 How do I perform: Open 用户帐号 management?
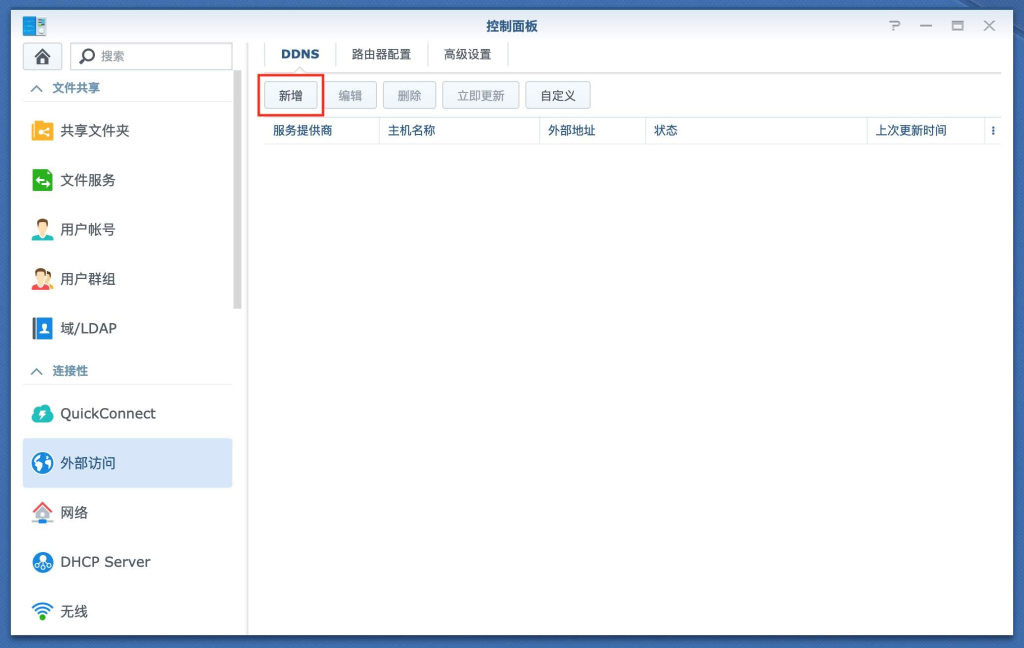(x=95, y=229)
